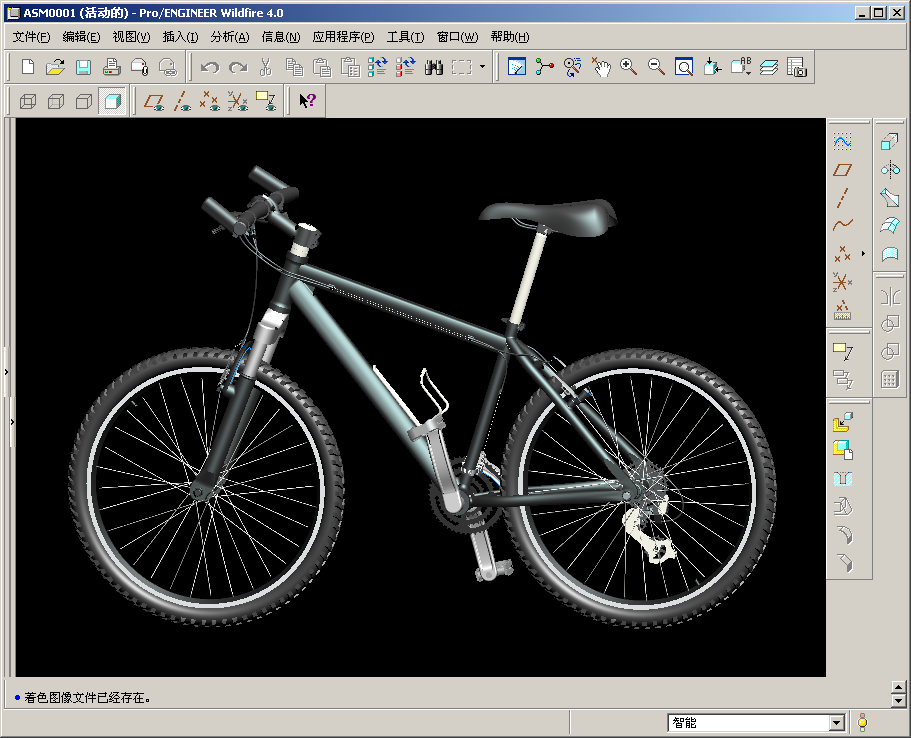Image resolution: width=911 pixels, height=738 pixels.
Task: Create a datum coordinate system
Action: pyautogui.click(x=842, y=282)
